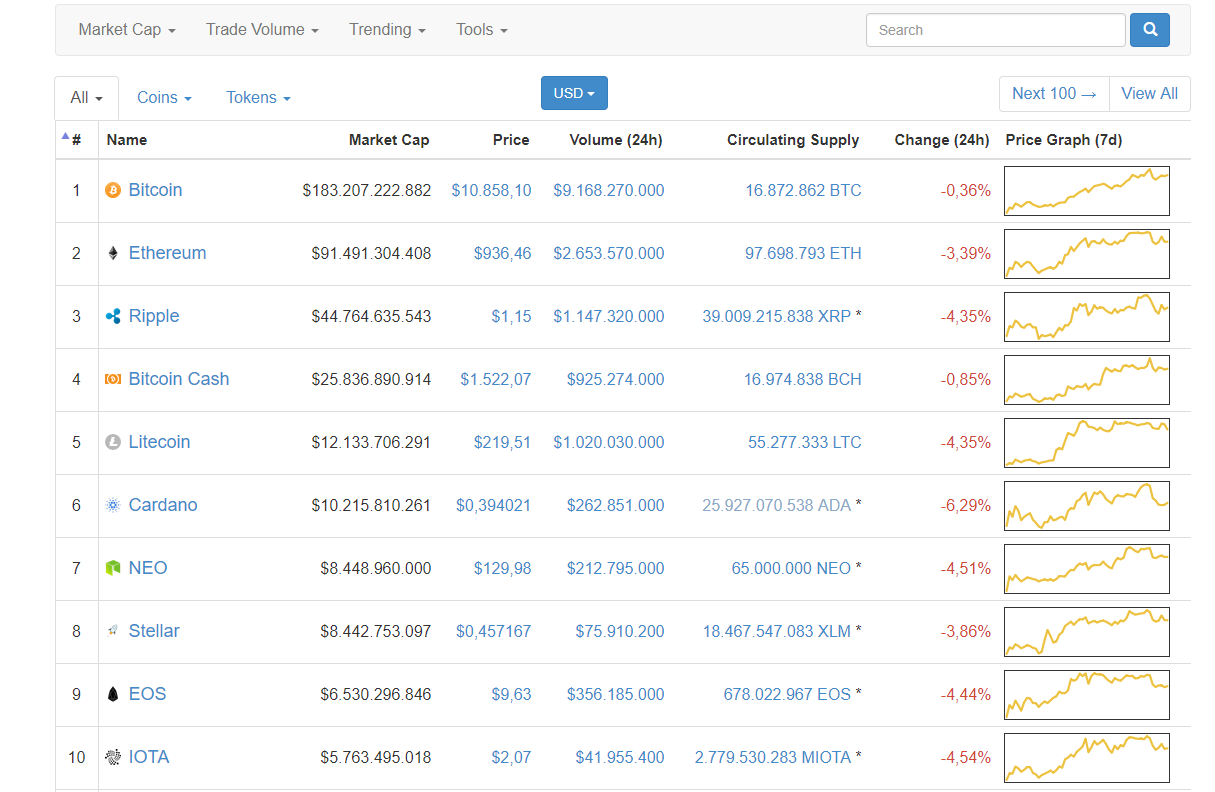This screenshot has height=792, width=1215.
Task: Click the Cardano logo icon
Action: pyautogui.click(x=113, y=505)
